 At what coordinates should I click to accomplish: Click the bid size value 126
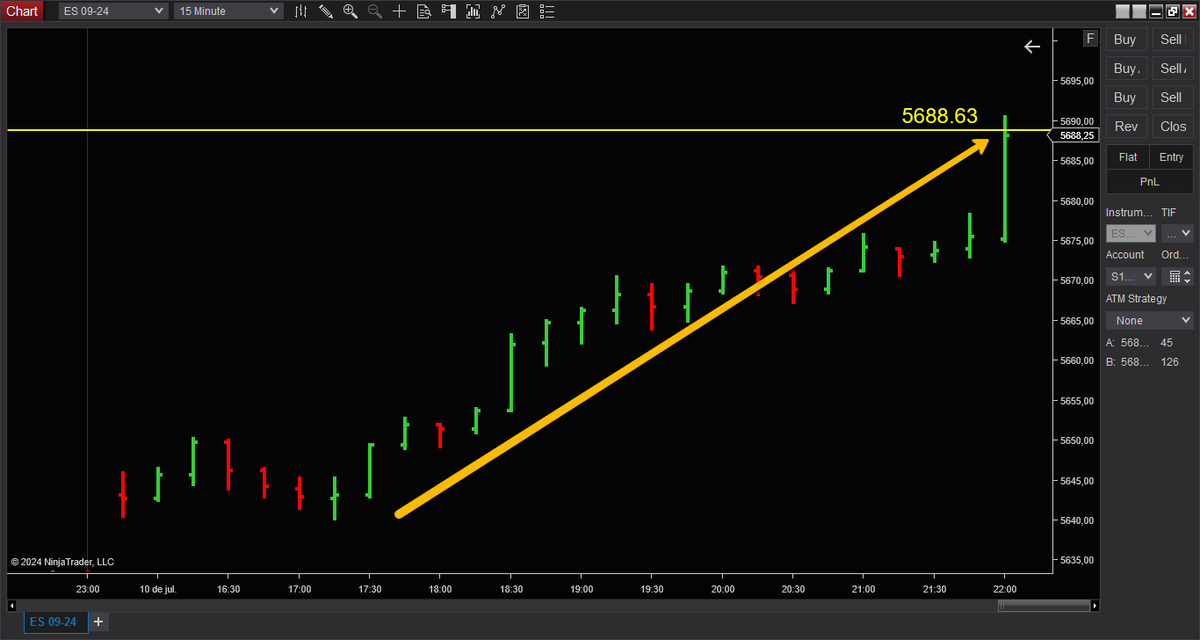(x=1170, y=362)
